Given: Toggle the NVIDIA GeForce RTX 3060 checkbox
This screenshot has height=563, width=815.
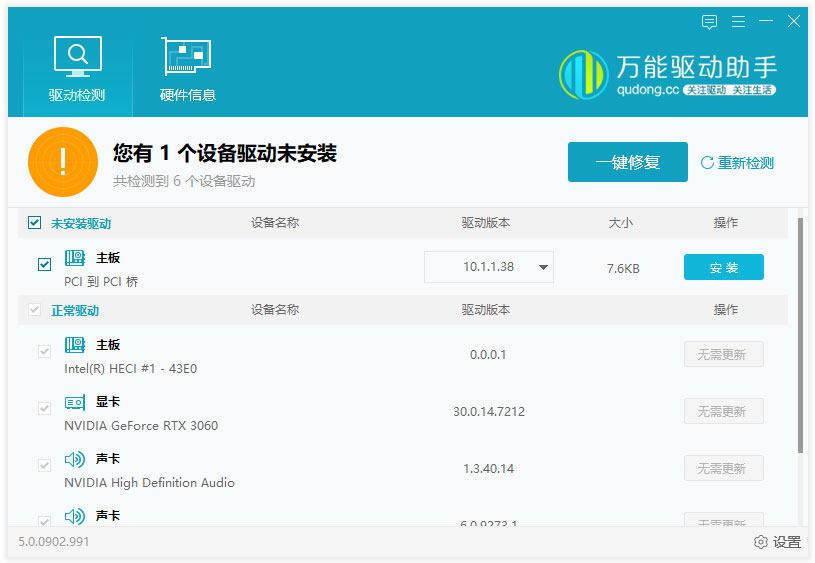Looking at the screenshot, I should click(x=45, y=409).
